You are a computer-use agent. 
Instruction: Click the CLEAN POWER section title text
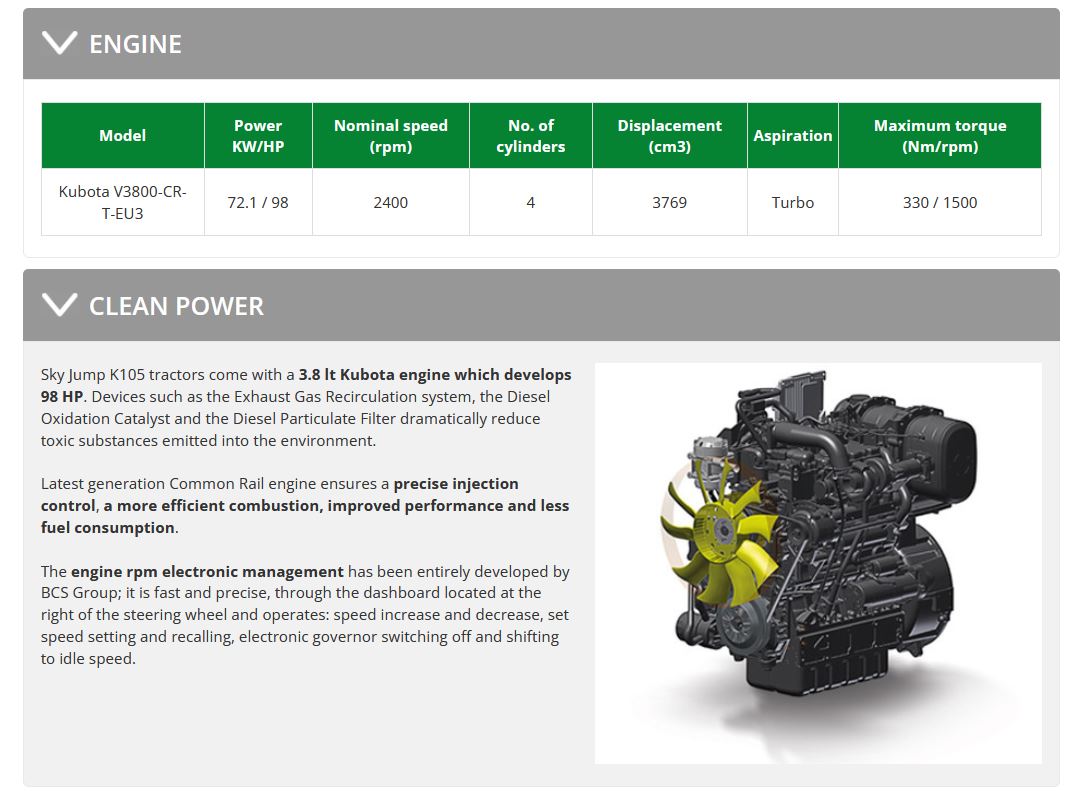tap(176, 306)
